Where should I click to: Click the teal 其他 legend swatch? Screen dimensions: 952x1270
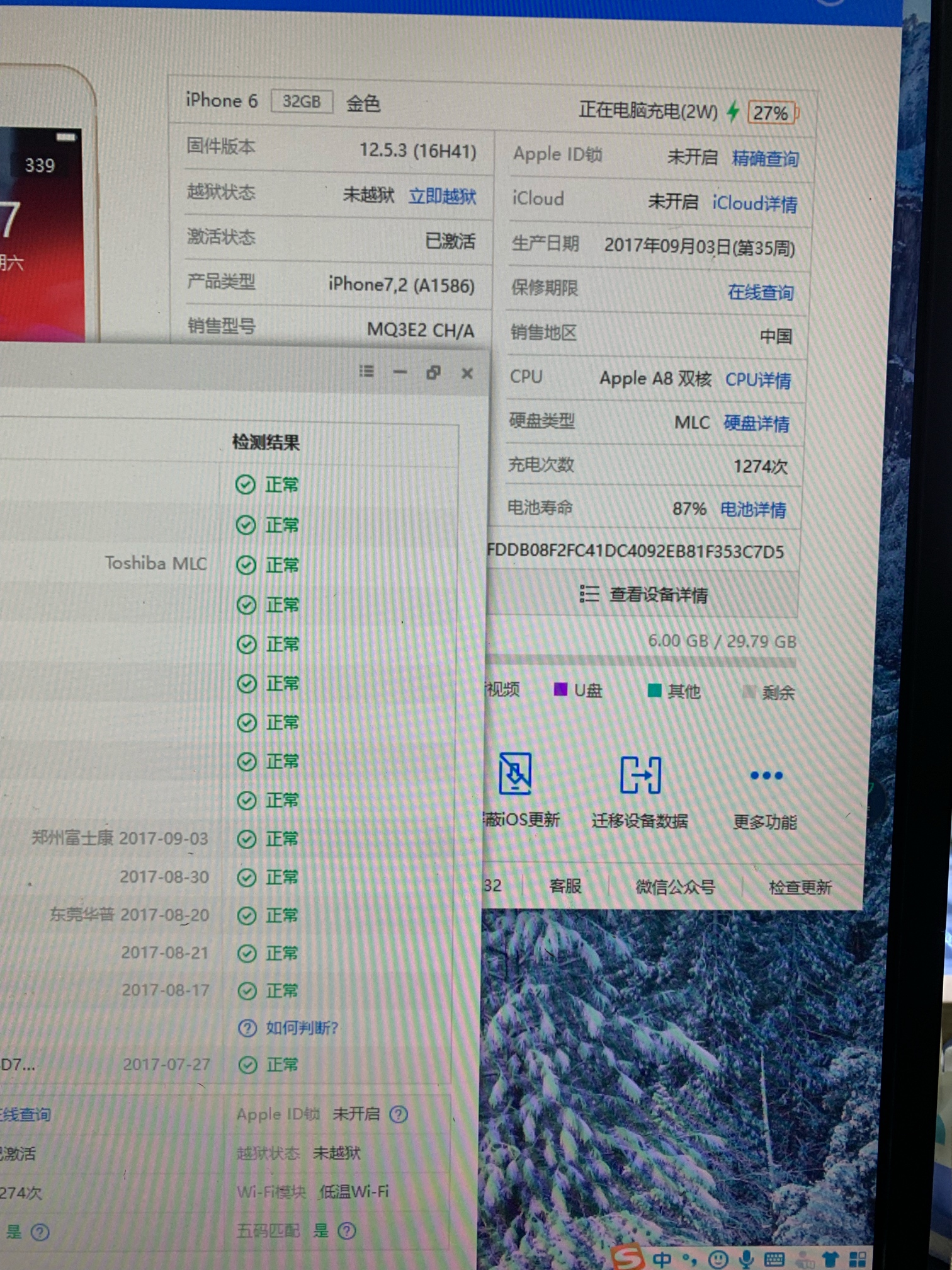pos(655,690)
